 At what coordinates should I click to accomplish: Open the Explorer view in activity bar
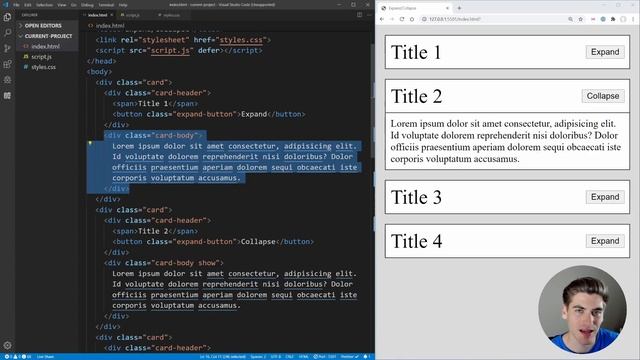(7, 17)
